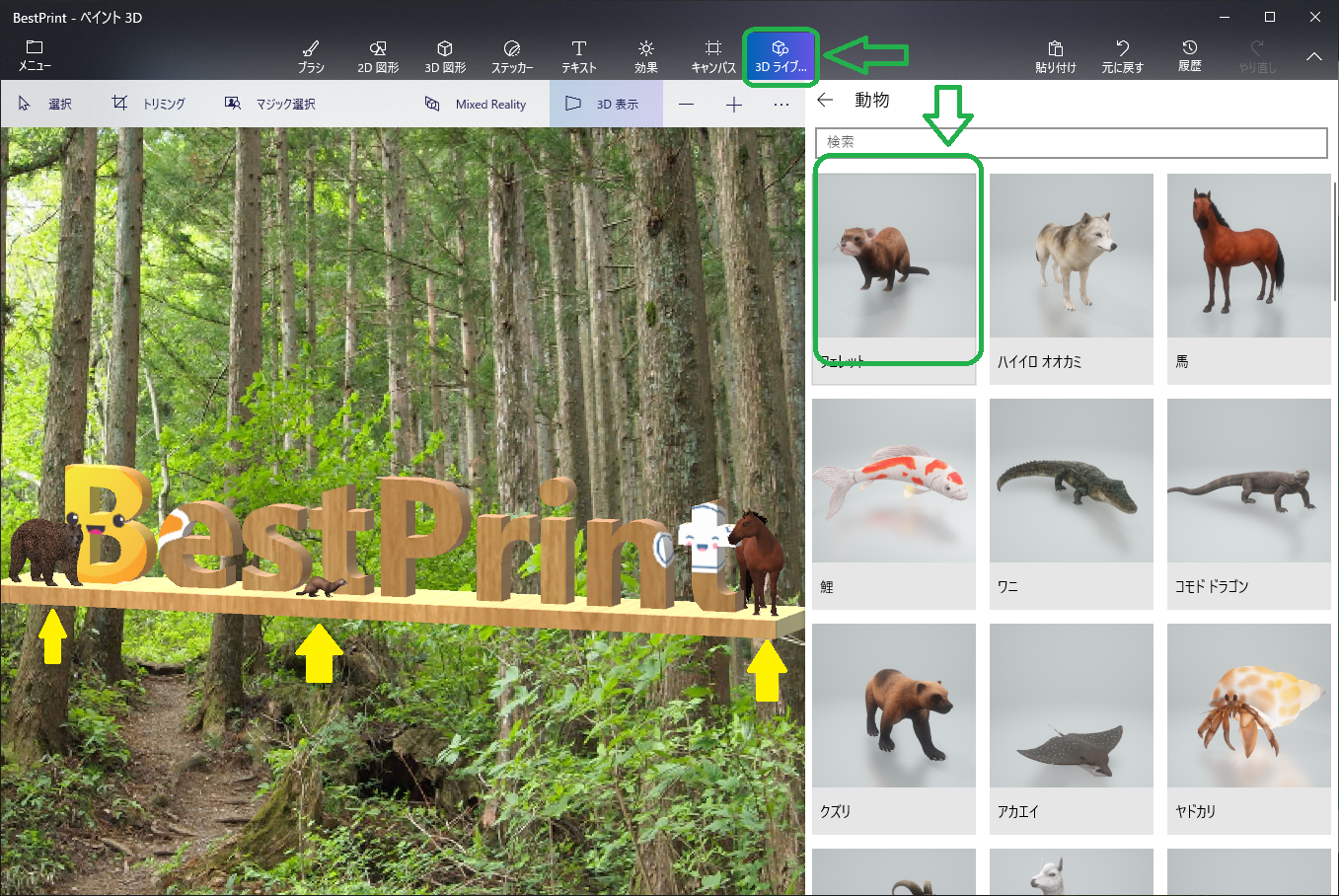The height and width of the screenshot is (896, 1339).
Task: Open the ステッカー stickers tab
Action: click(x=512, y=56)
